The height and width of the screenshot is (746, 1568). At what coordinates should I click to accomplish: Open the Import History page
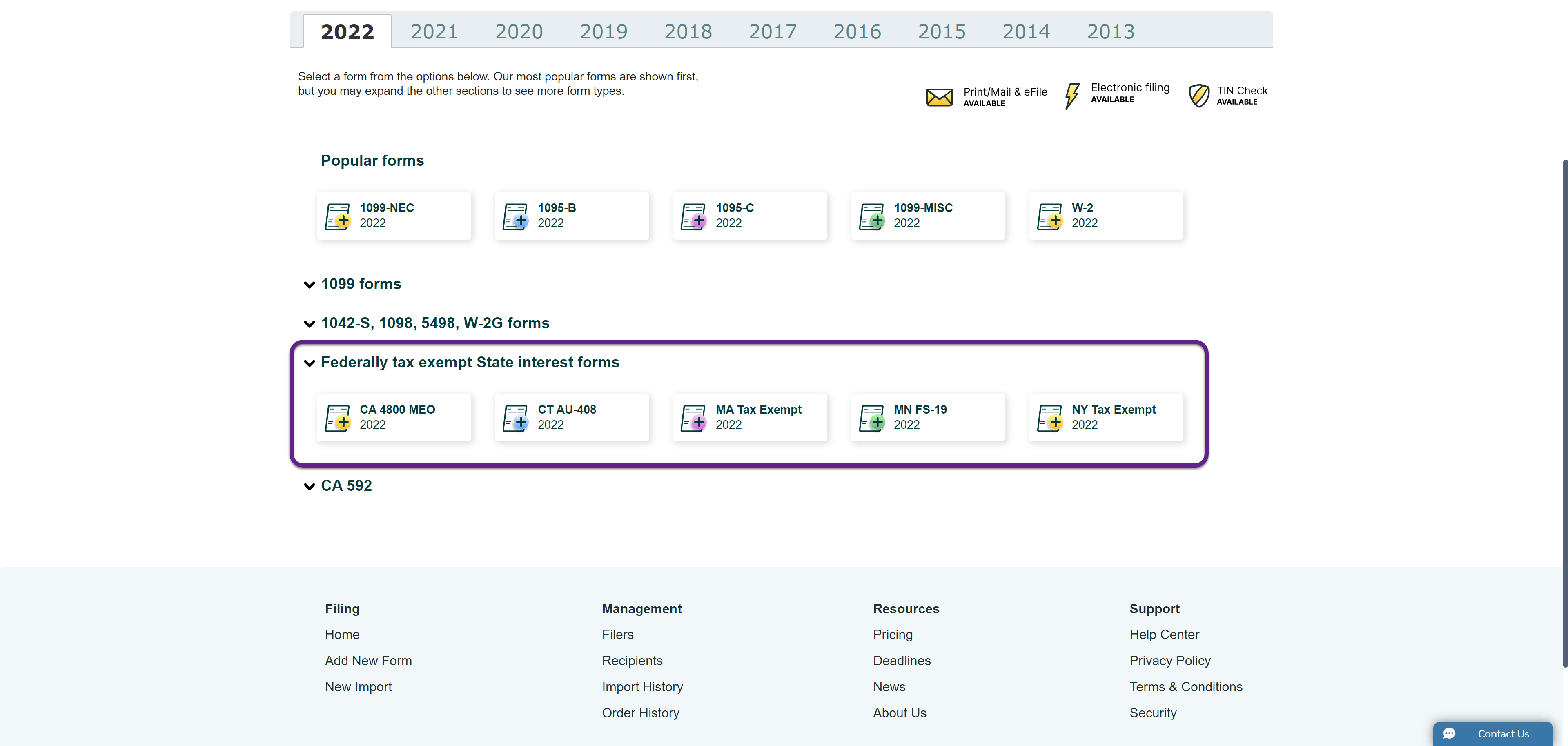pos(642,687)
